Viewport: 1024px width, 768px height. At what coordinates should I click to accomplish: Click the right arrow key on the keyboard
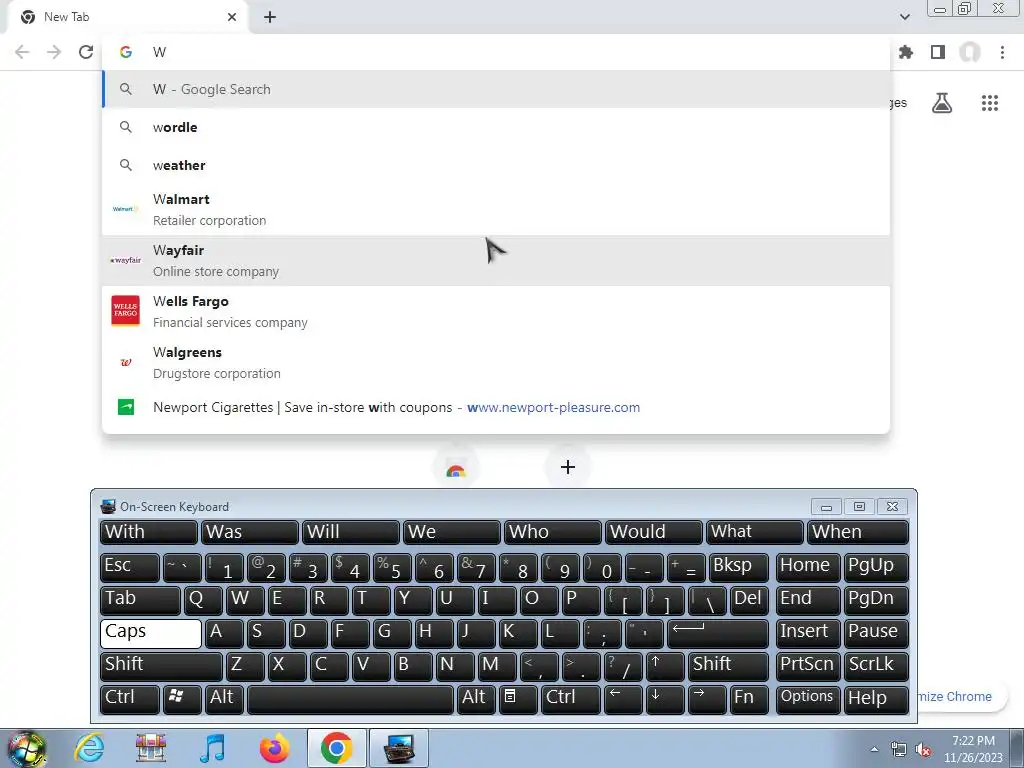click(x=707, y=699)
